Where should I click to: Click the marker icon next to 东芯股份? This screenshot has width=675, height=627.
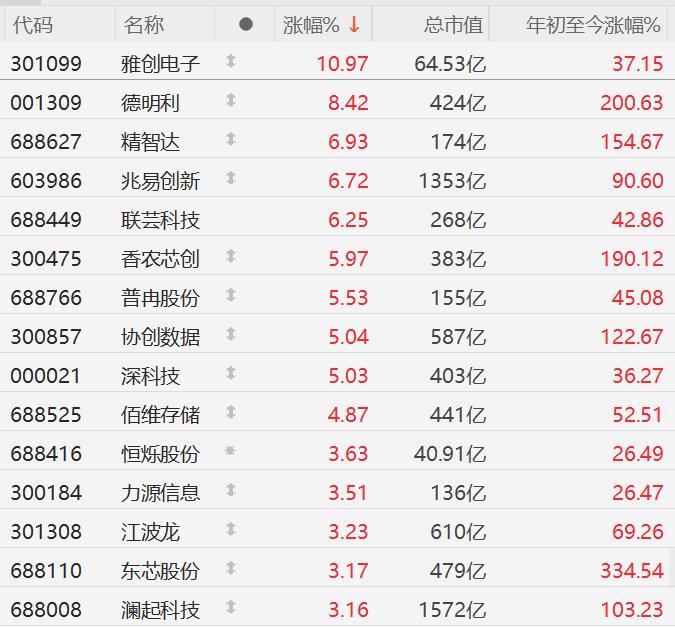(x=231, y=568)
